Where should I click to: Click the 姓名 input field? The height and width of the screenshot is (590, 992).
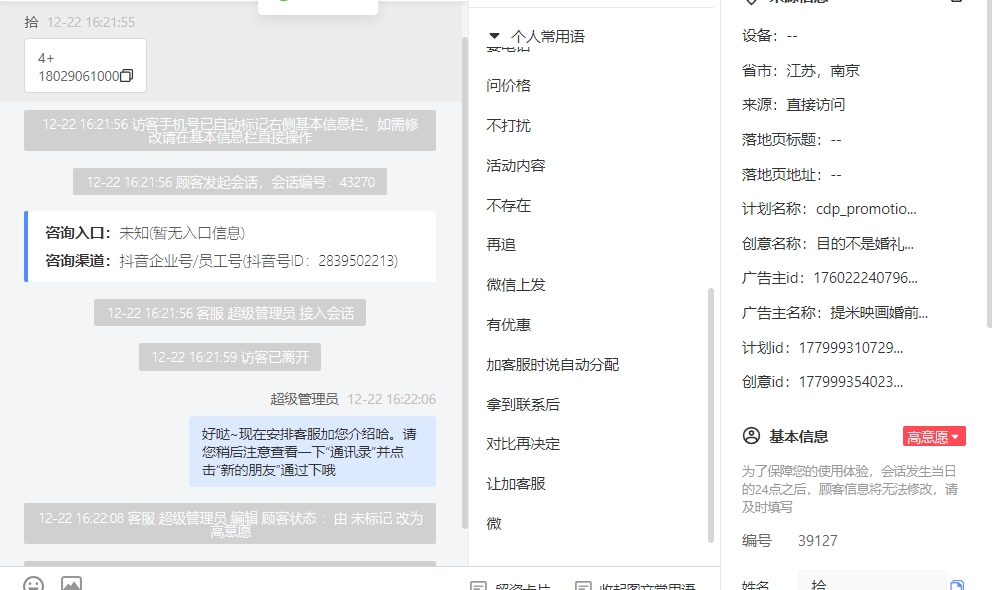[873, 583]
